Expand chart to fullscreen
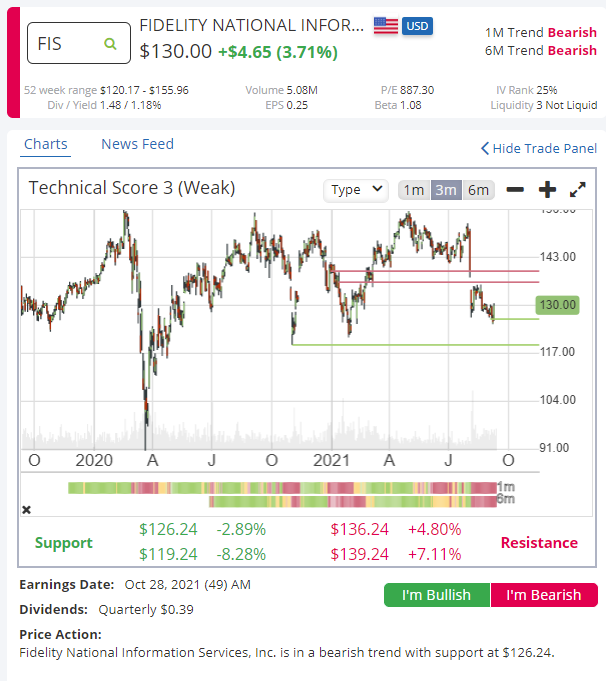 [x=578, y=189]
